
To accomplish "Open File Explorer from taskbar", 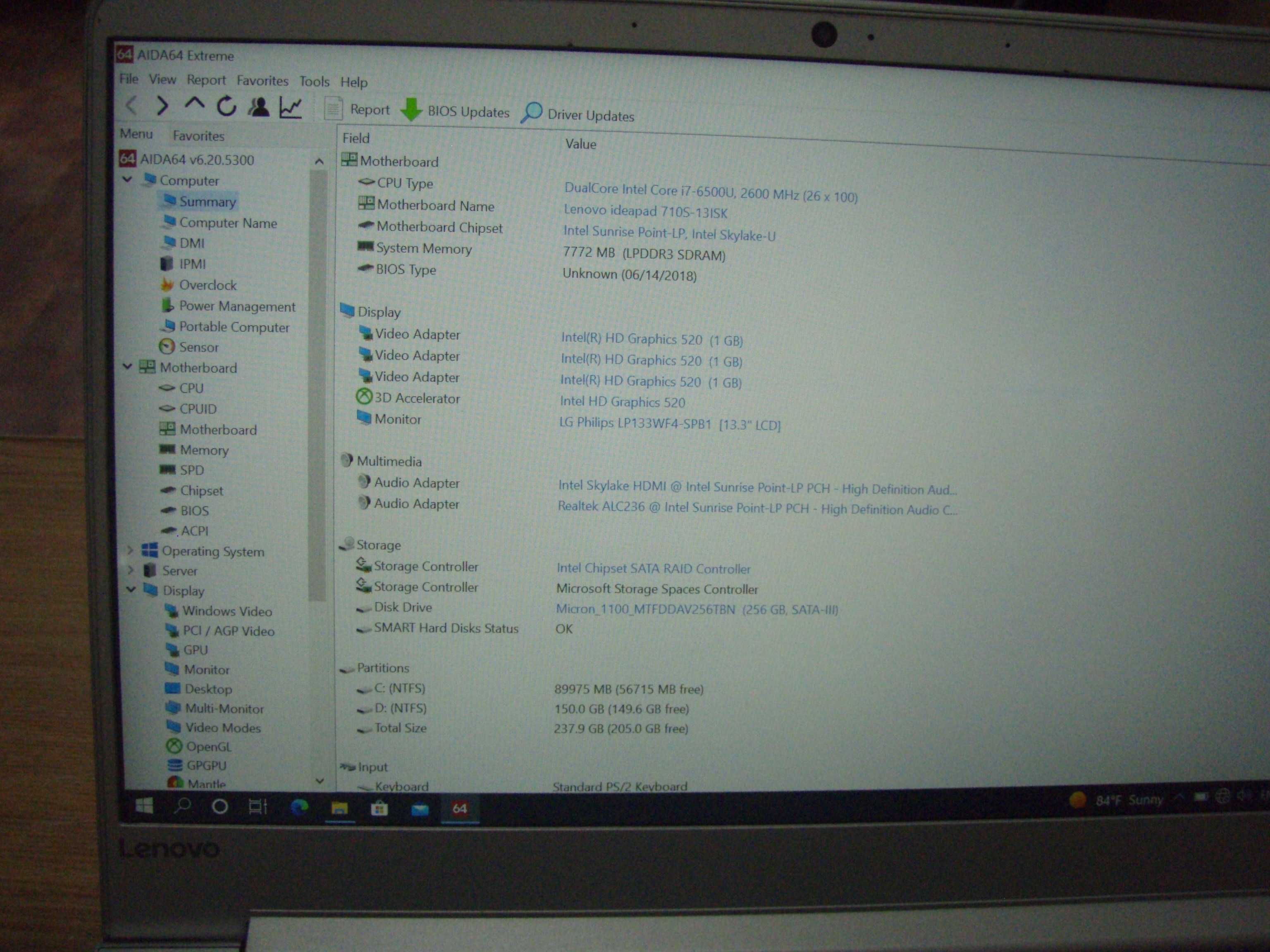I will (340, 808).
